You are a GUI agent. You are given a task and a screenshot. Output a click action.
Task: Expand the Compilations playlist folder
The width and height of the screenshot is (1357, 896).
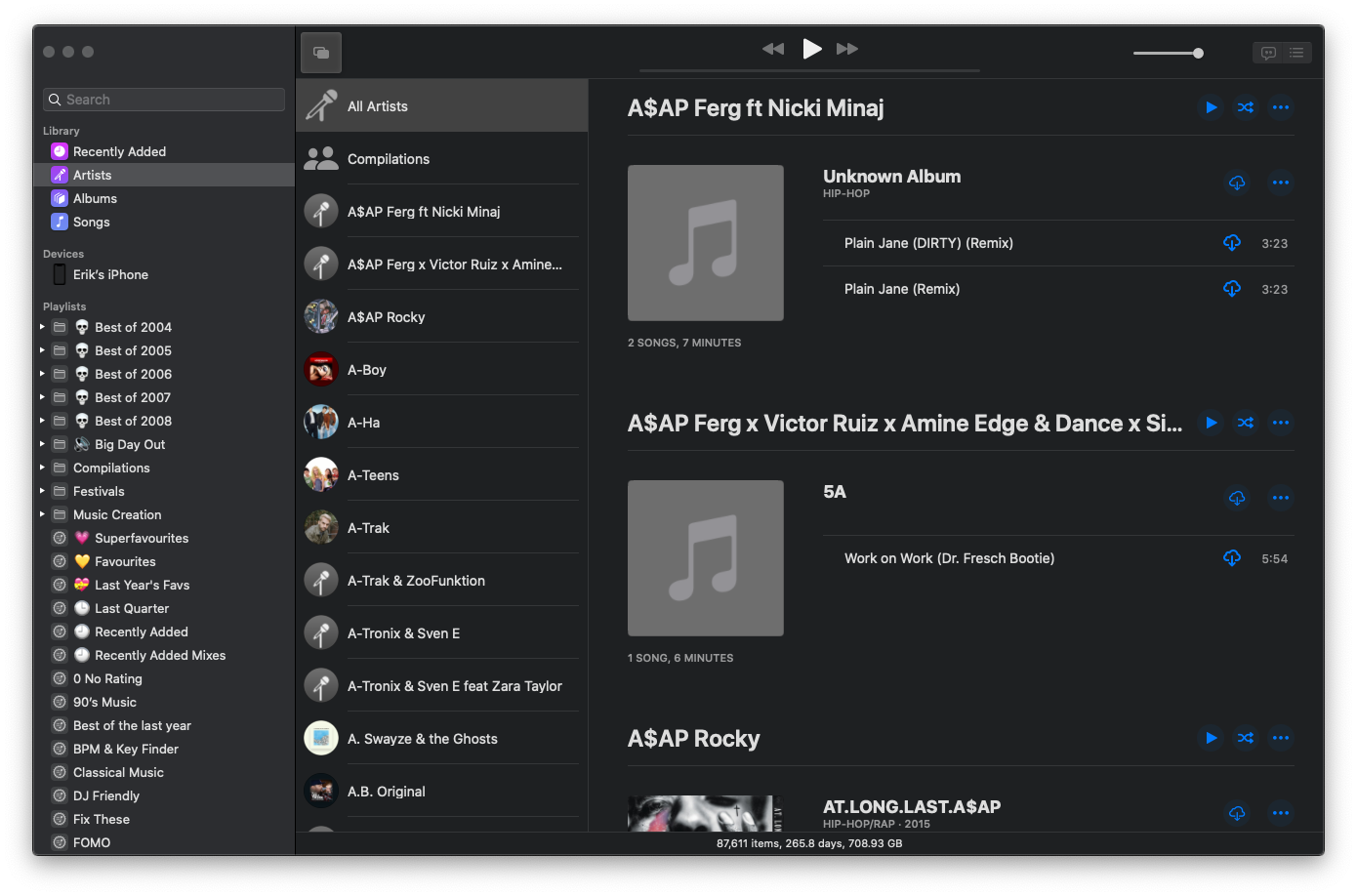point(42,468)
